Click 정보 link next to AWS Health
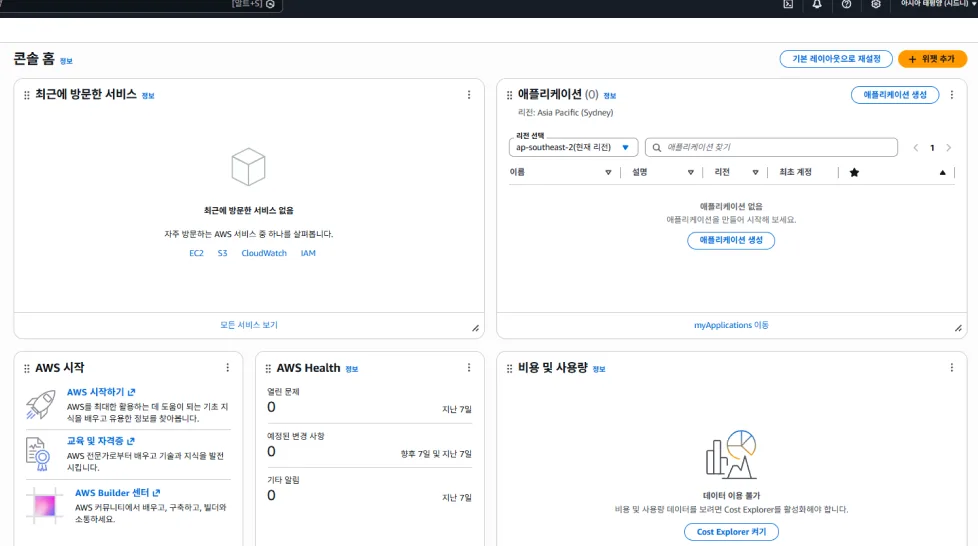Image resolution: width=978 pixels, height=546 pixels. (x=352, y=369)
